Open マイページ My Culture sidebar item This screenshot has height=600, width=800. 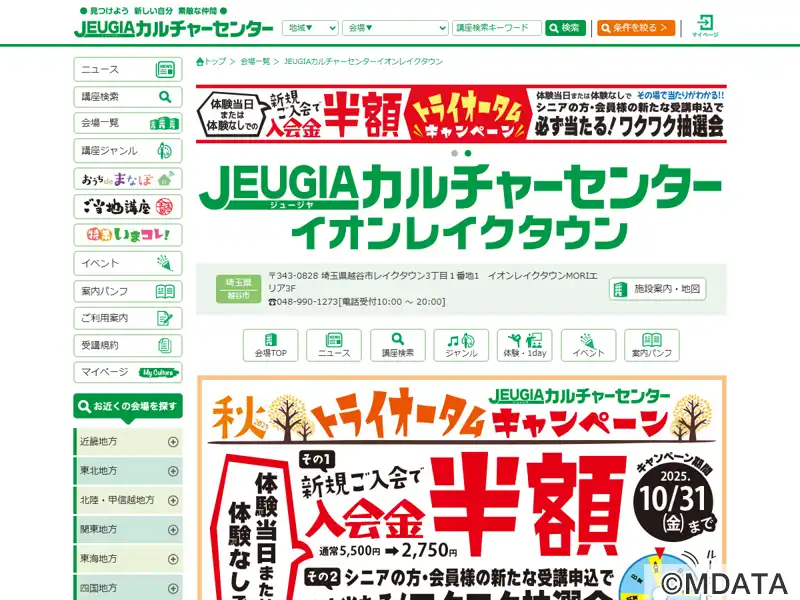128,372
